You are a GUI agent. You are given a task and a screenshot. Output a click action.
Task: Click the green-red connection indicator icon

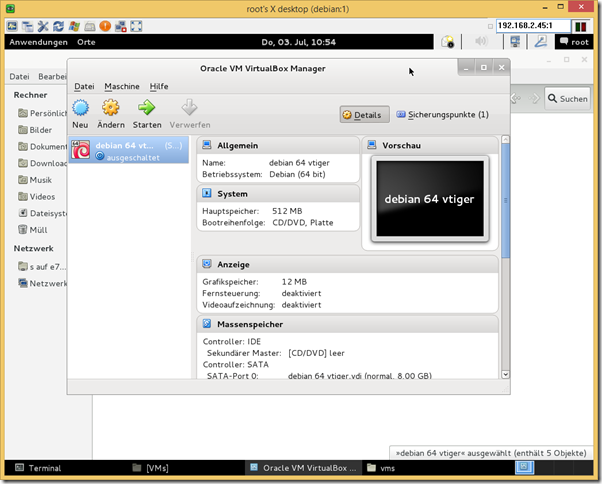(580, 26)
